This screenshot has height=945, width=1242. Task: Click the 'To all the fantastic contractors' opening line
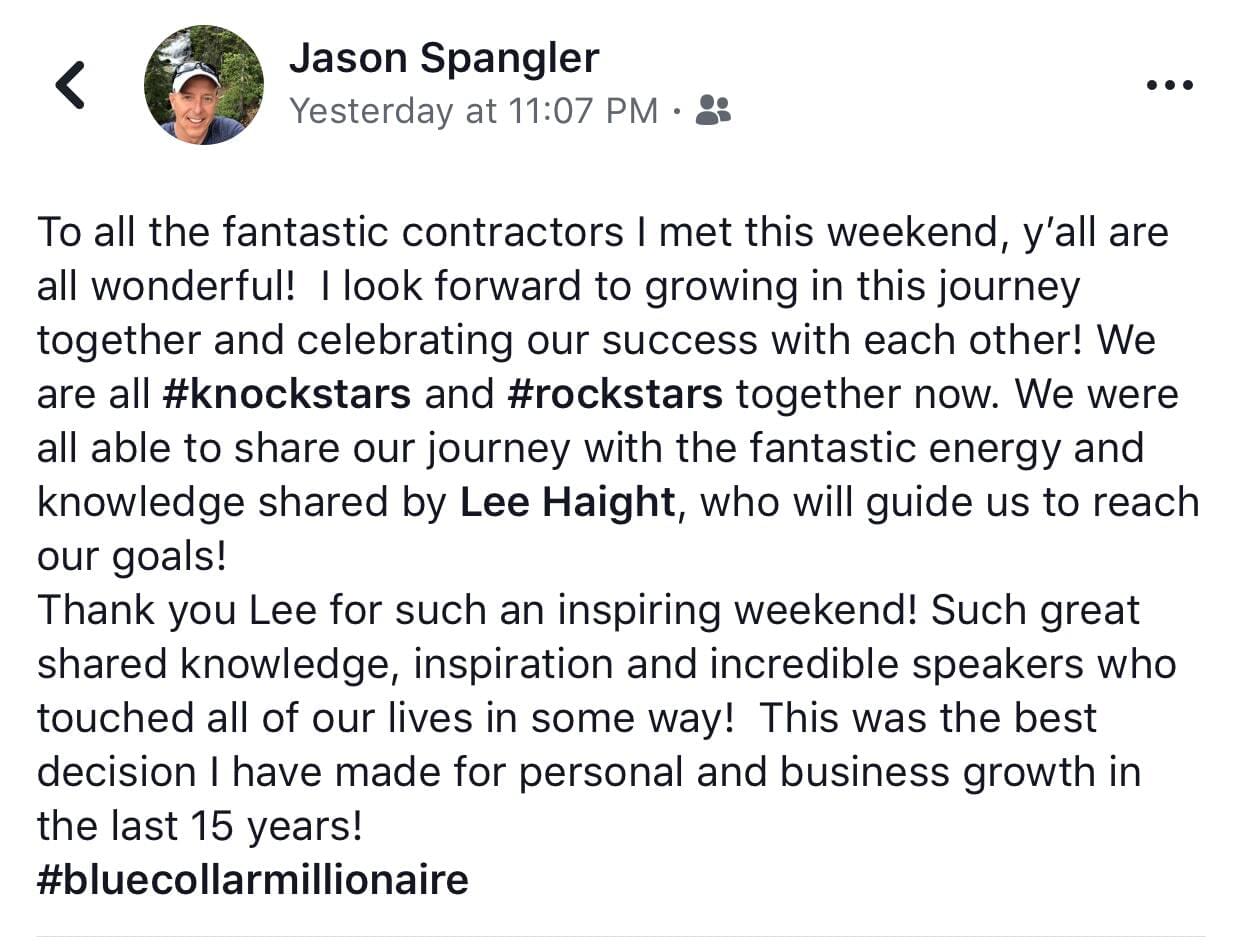pyautogui.click(x=603, y=234)
